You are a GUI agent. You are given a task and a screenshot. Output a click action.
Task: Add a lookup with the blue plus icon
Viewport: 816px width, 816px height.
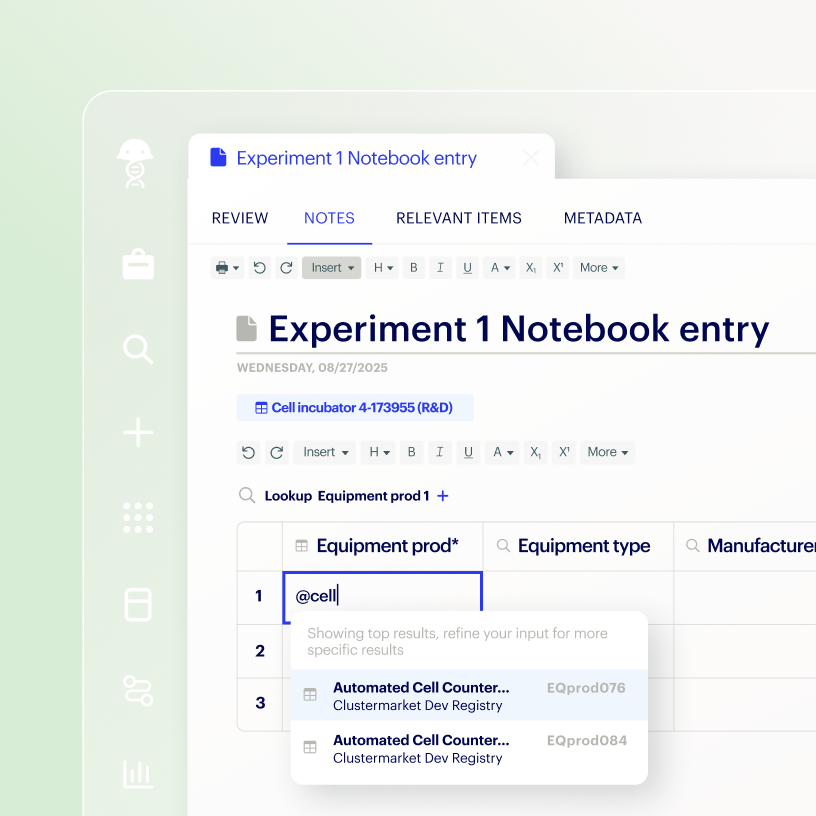coord(443,496)
